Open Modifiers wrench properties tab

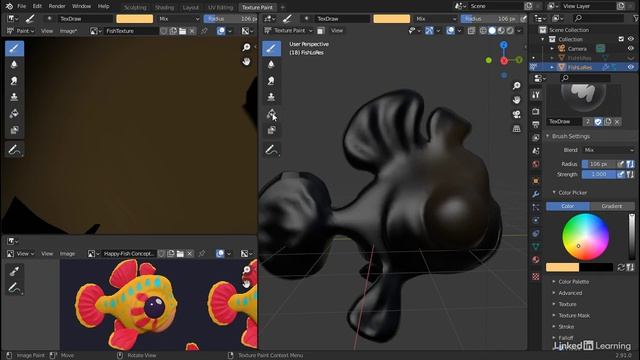(x=536, y=194)
